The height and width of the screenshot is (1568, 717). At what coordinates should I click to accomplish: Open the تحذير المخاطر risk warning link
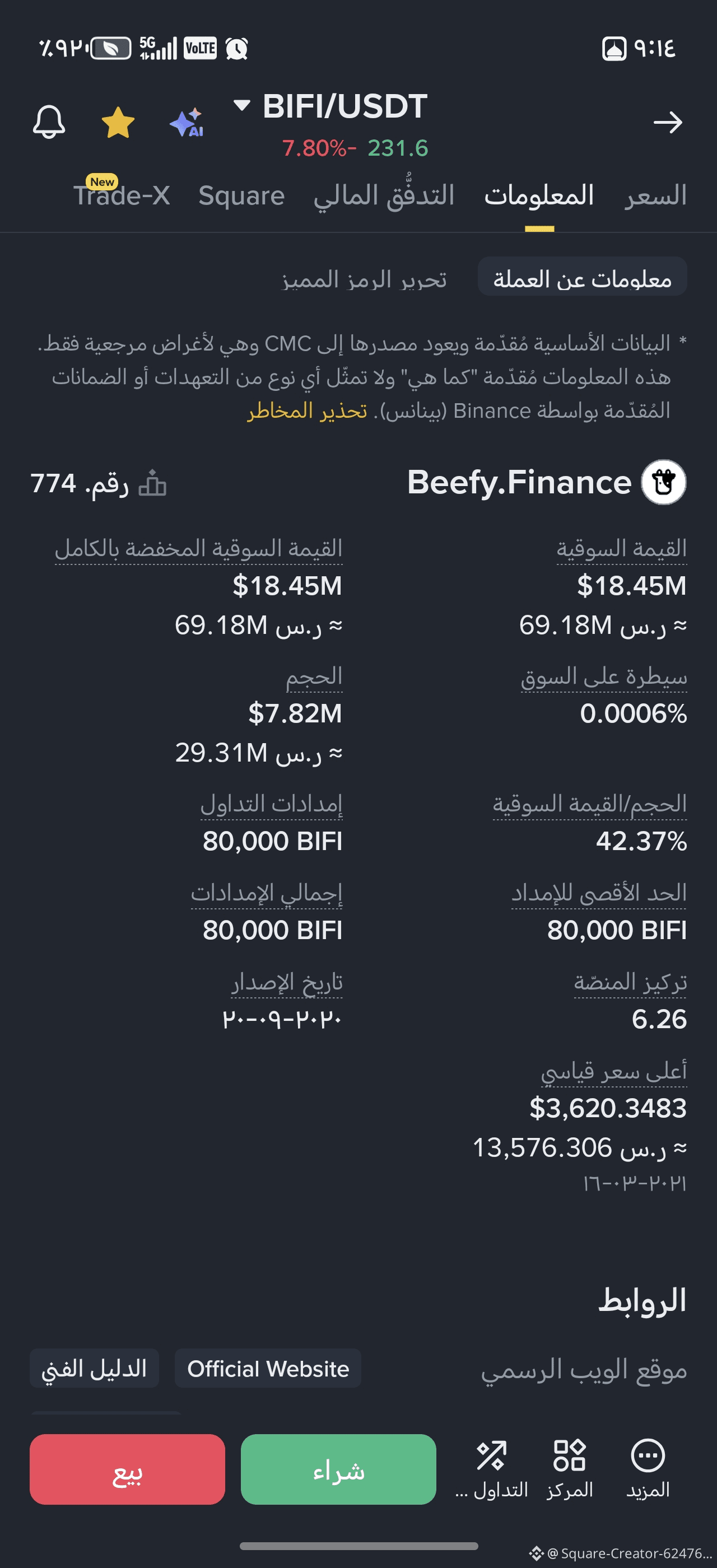[307, 411]
